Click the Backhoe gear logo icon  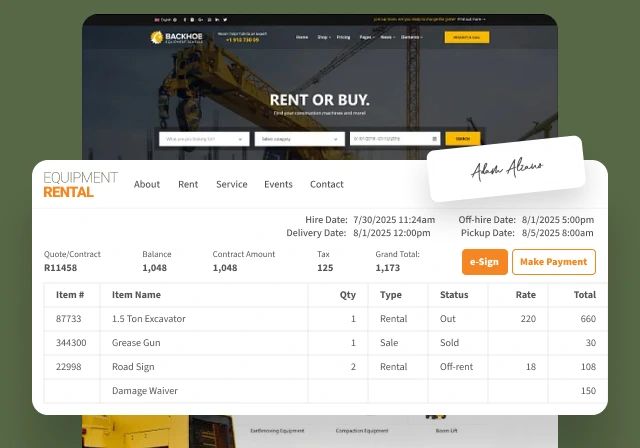coord(157,38)
